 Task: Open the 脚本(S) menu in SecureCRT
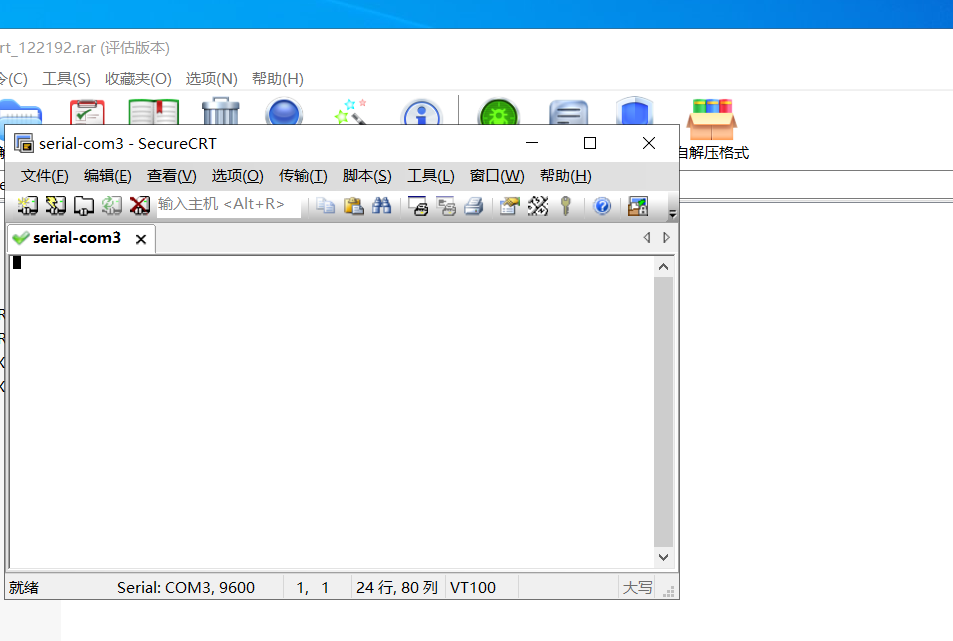coord(367,176)
